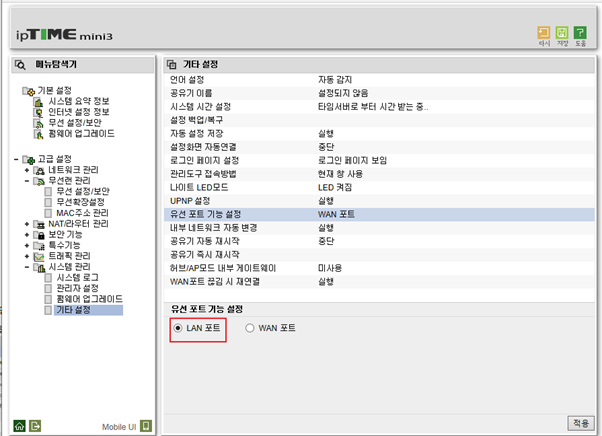
Task: Expand the 특수기능 tree node
Action: click(26, 245)
